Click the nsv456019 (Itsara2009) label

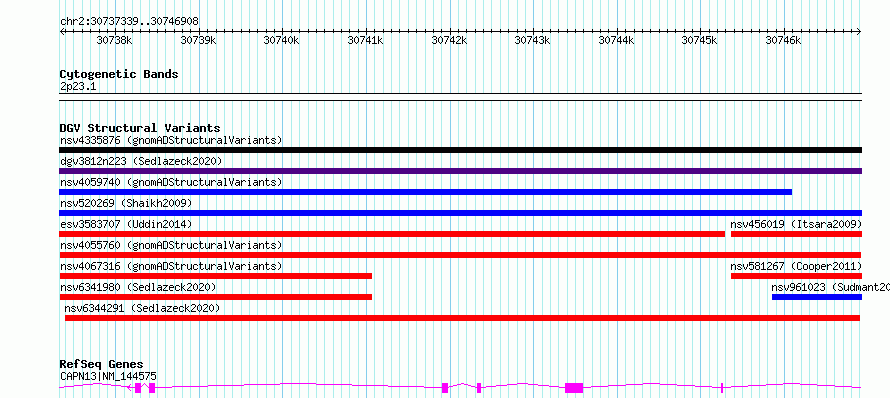point(796,224)
